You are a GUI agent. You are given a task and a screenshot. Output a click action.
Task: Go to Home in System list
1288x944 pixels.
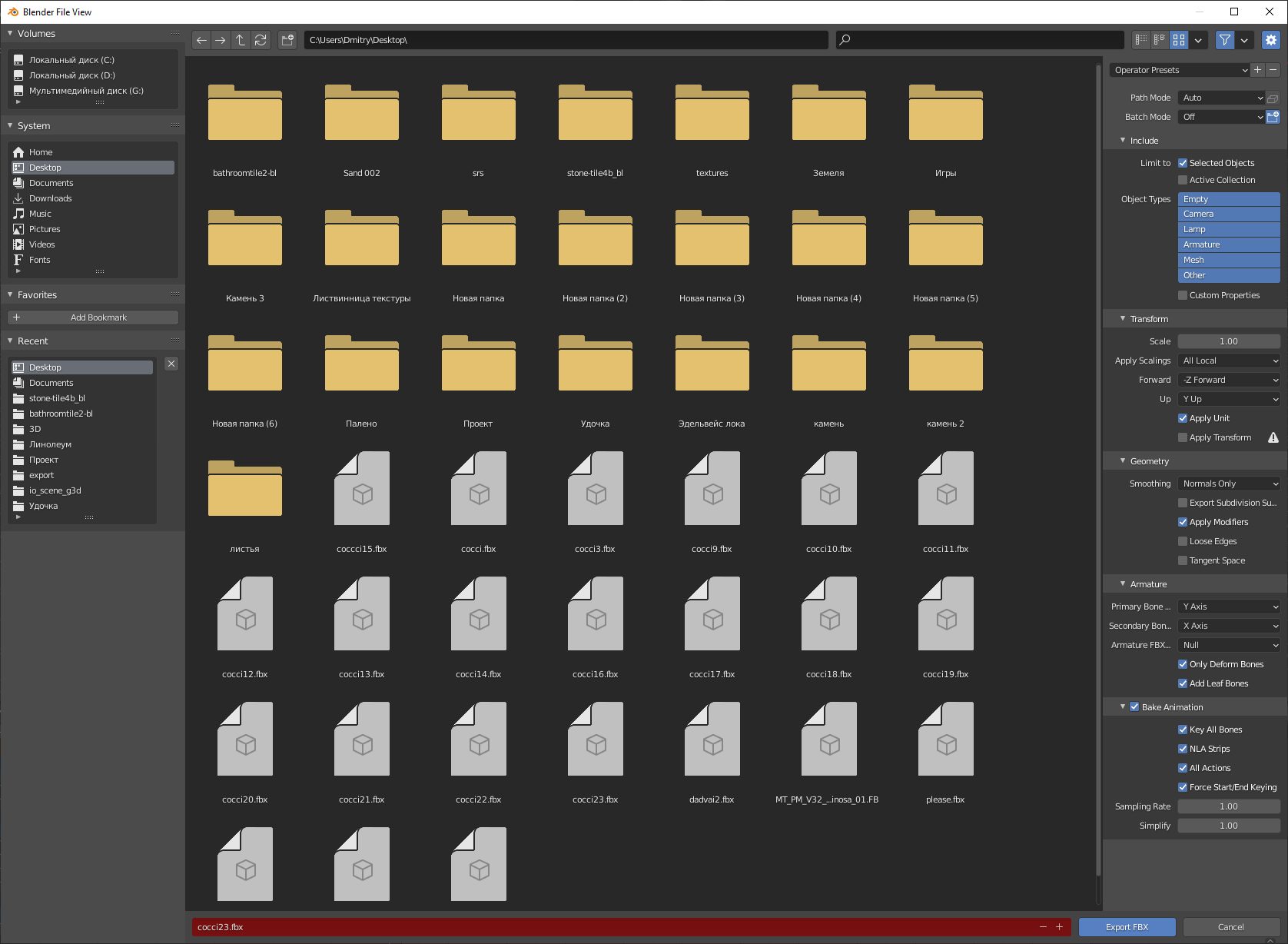point(92,152)
